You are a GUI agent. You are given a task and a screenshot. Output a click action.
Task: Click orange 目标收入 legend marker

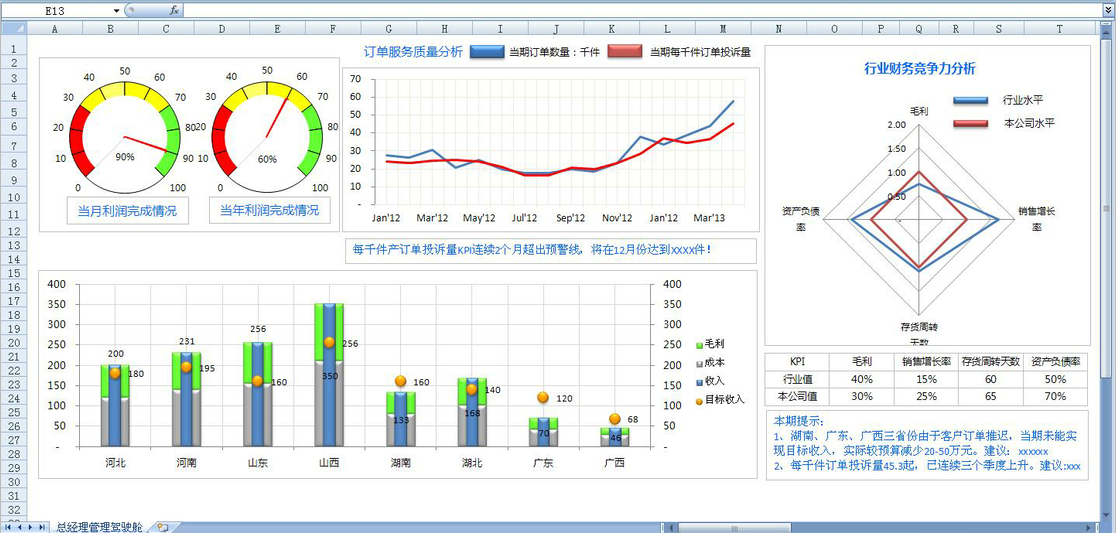point(699,400)
